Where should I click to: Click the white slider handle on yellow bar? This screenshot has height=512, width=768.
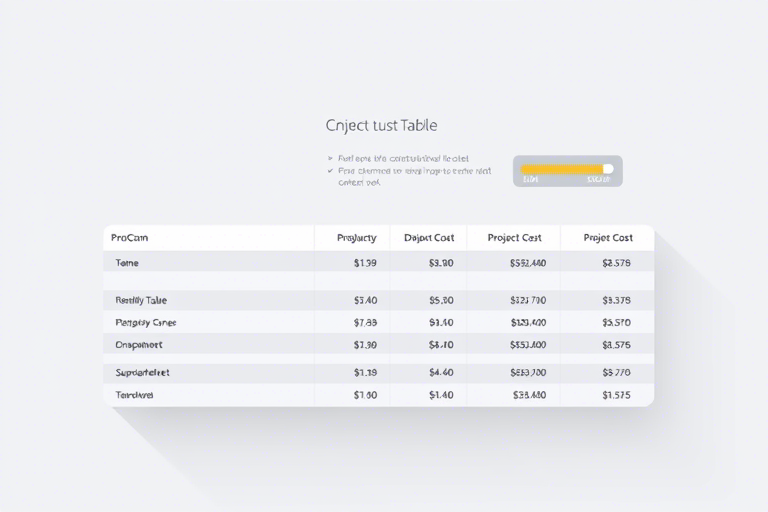608,169
